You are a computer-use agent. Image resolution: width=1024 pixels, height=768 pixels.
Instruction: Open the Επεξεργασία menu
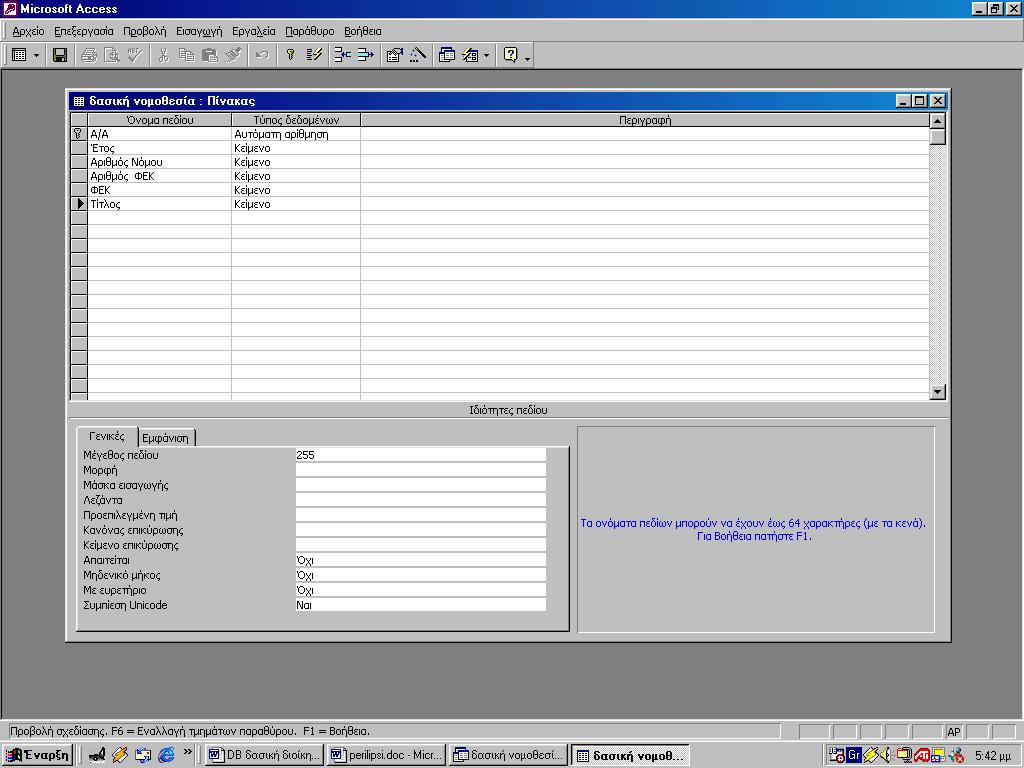[84, 31]
